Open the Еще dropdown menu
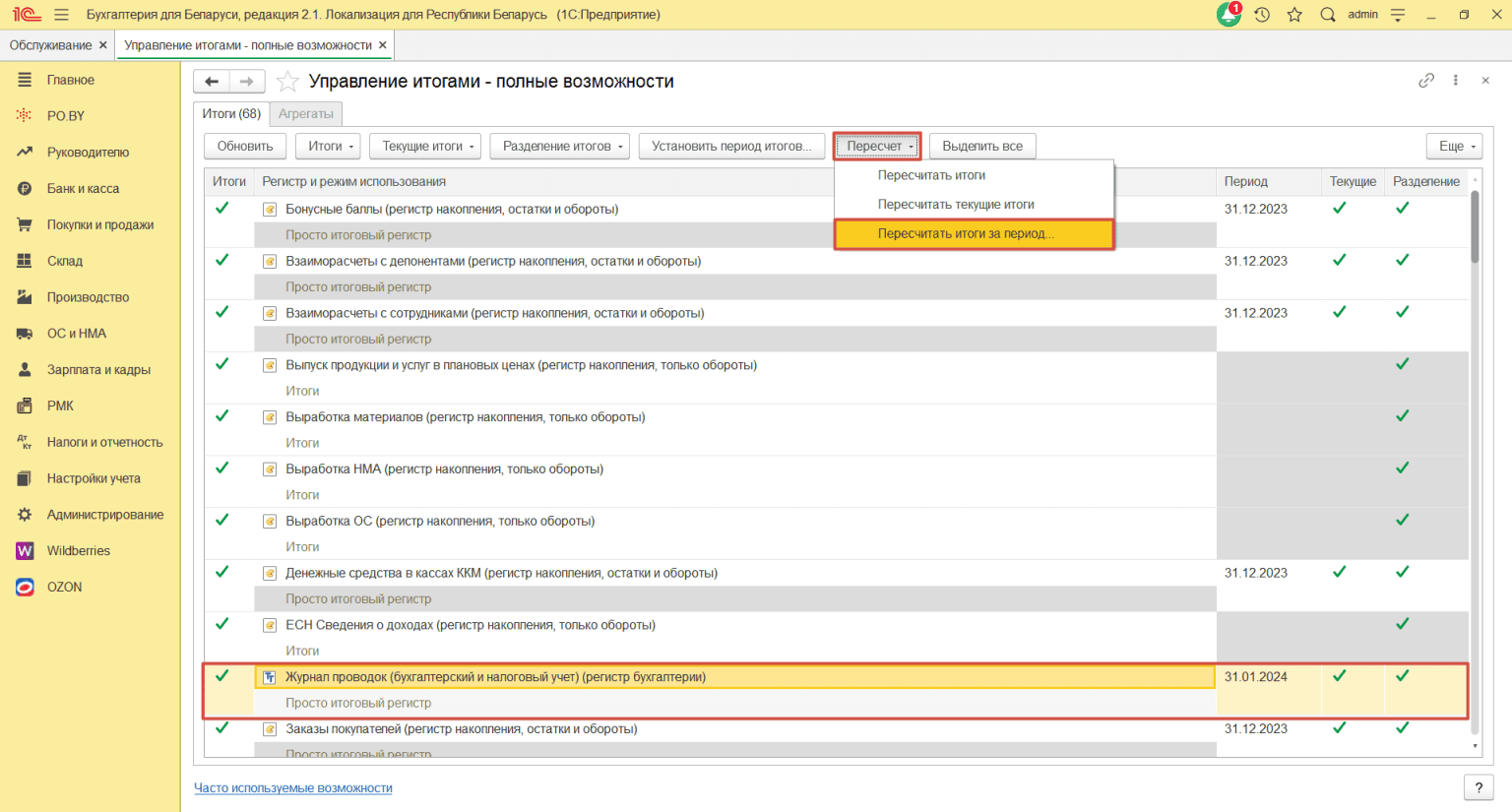This screenshot has height=812, width=1512. (x=1454, y=147)
